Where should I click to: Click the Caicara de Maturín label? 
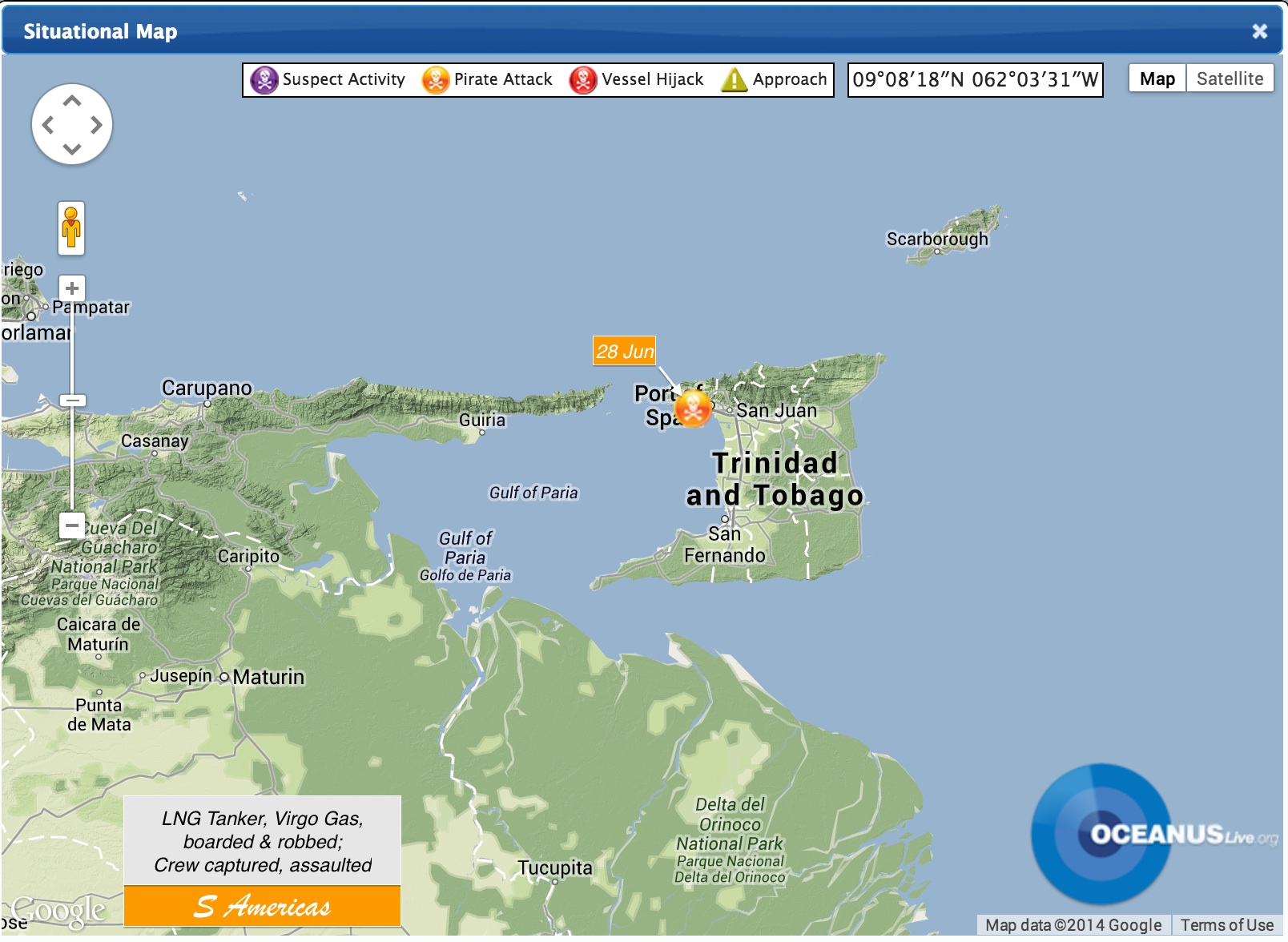click(98, 634)
